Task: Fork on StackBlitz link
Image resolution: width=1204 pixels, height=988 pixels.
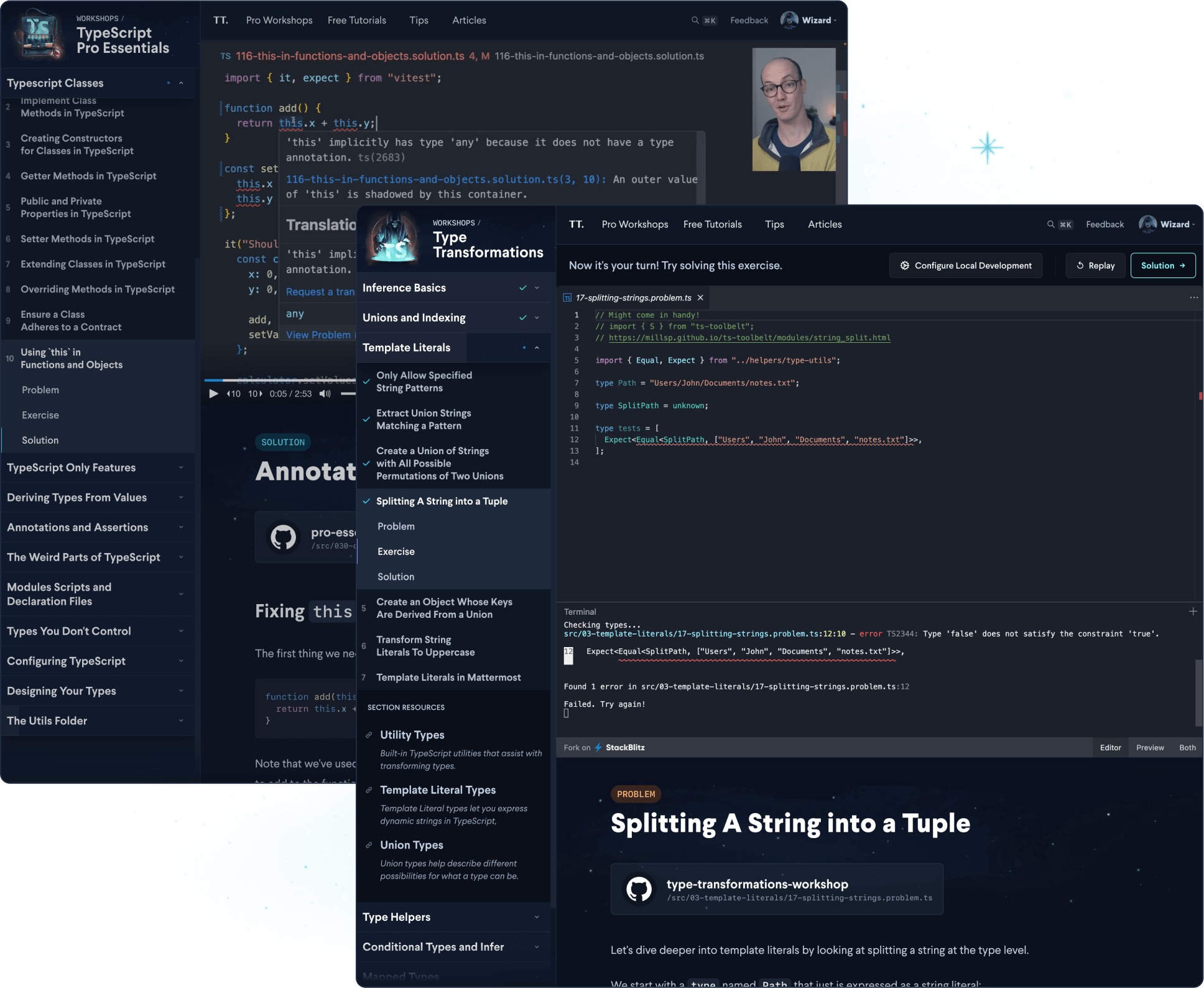Action: [x=604, y=748]
